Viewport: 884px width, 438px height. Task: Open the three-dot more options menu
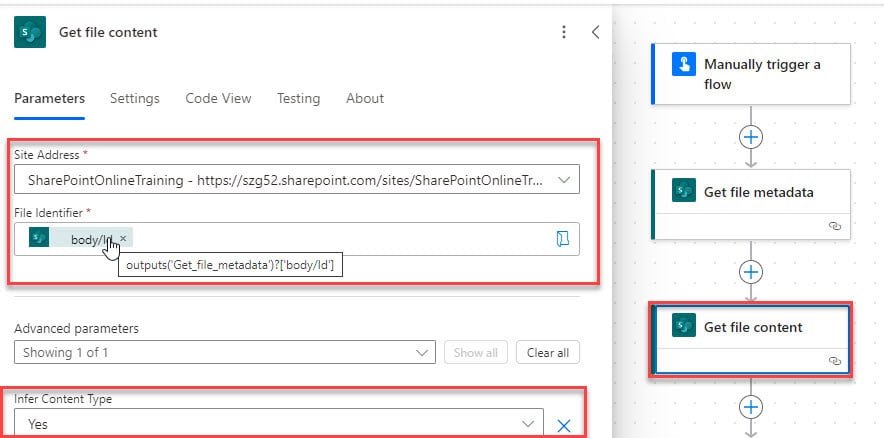(563, 32)
